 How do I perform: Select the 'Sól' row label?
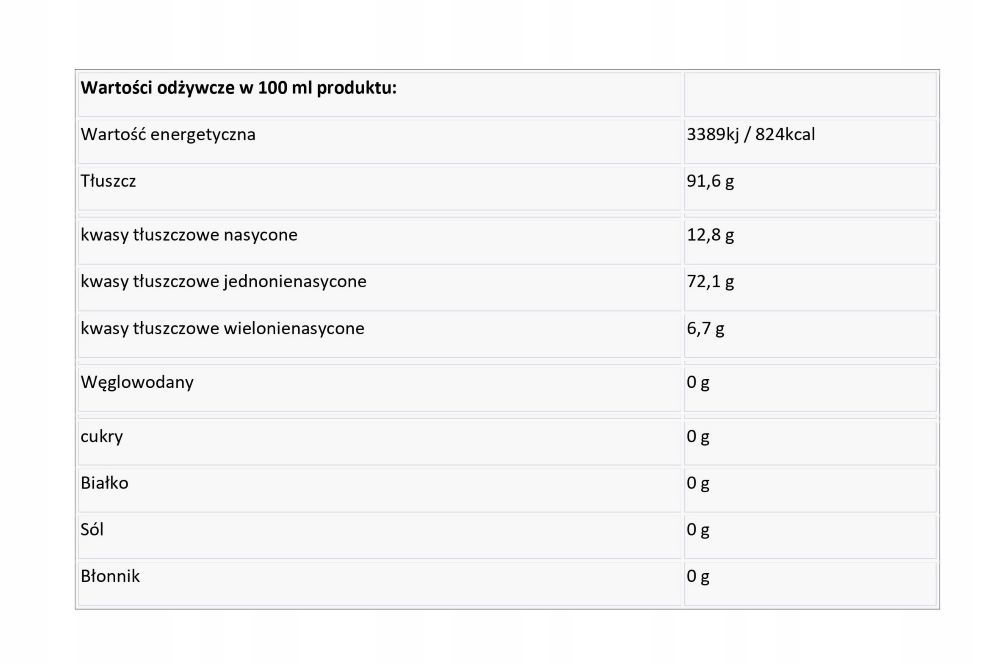(92, 529)
